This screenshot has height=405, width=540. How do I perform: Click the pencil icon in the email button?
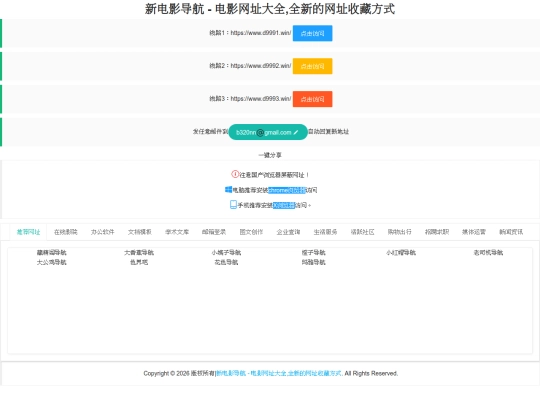pos(296,132)
